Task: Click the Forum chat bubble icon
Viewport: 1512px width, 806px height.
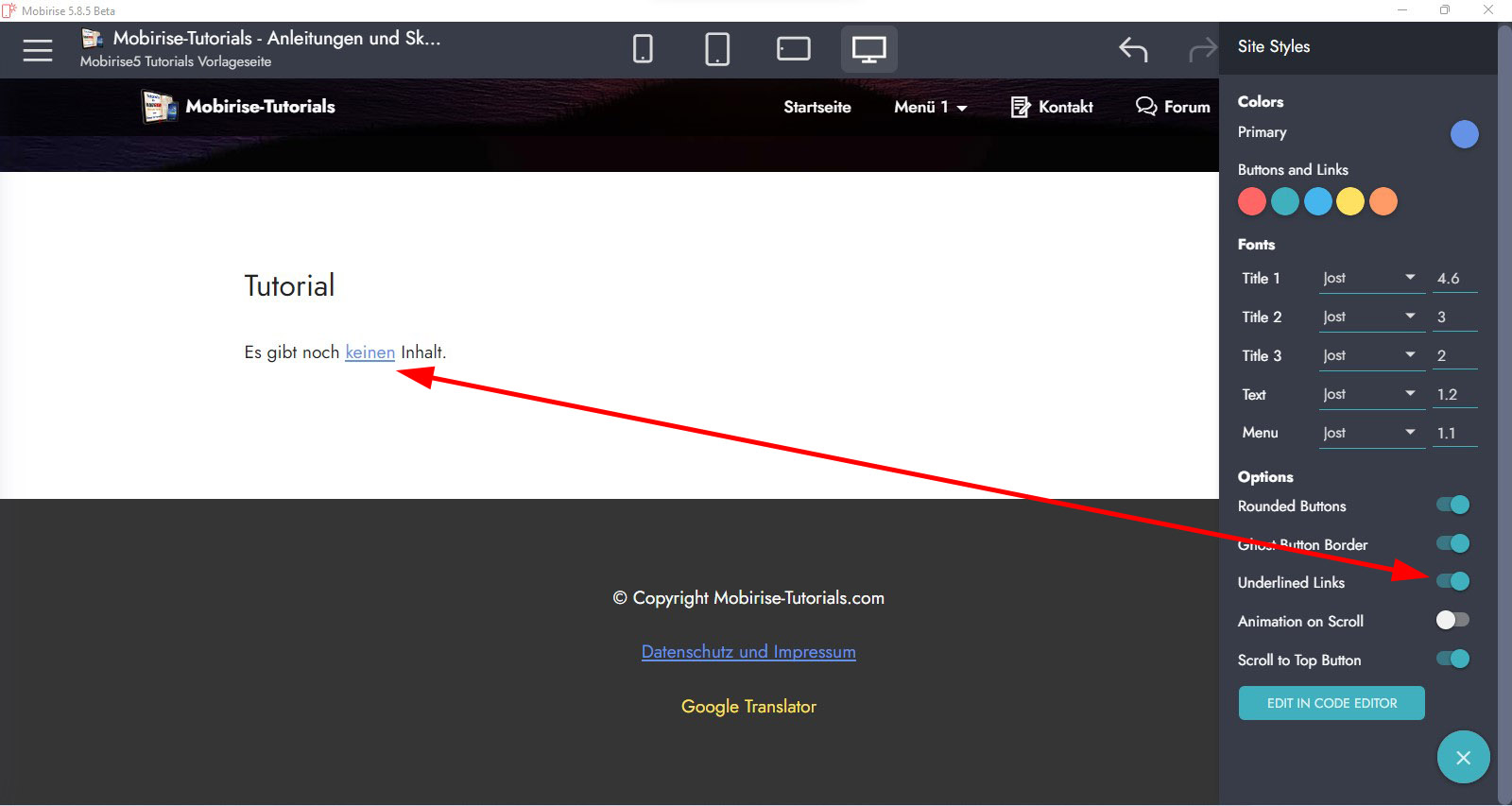Action: 1146,106
